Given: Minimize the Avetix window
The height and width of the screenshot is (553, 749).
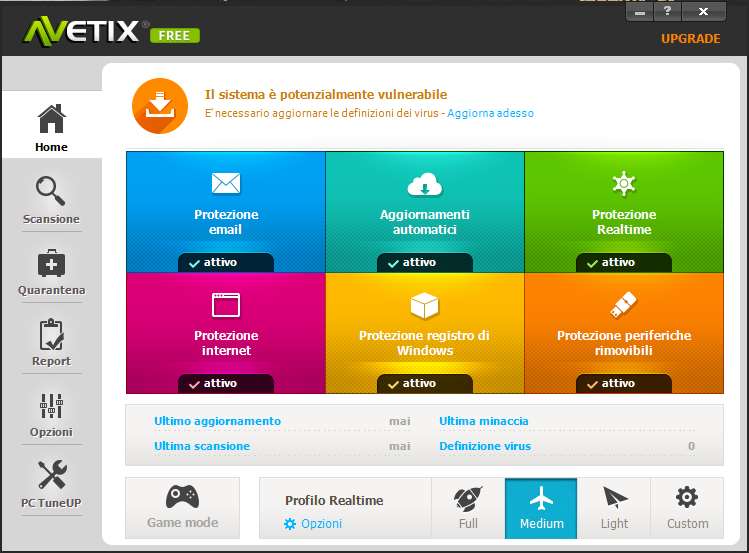Looking at the screenshot, I should pos(640,12).
